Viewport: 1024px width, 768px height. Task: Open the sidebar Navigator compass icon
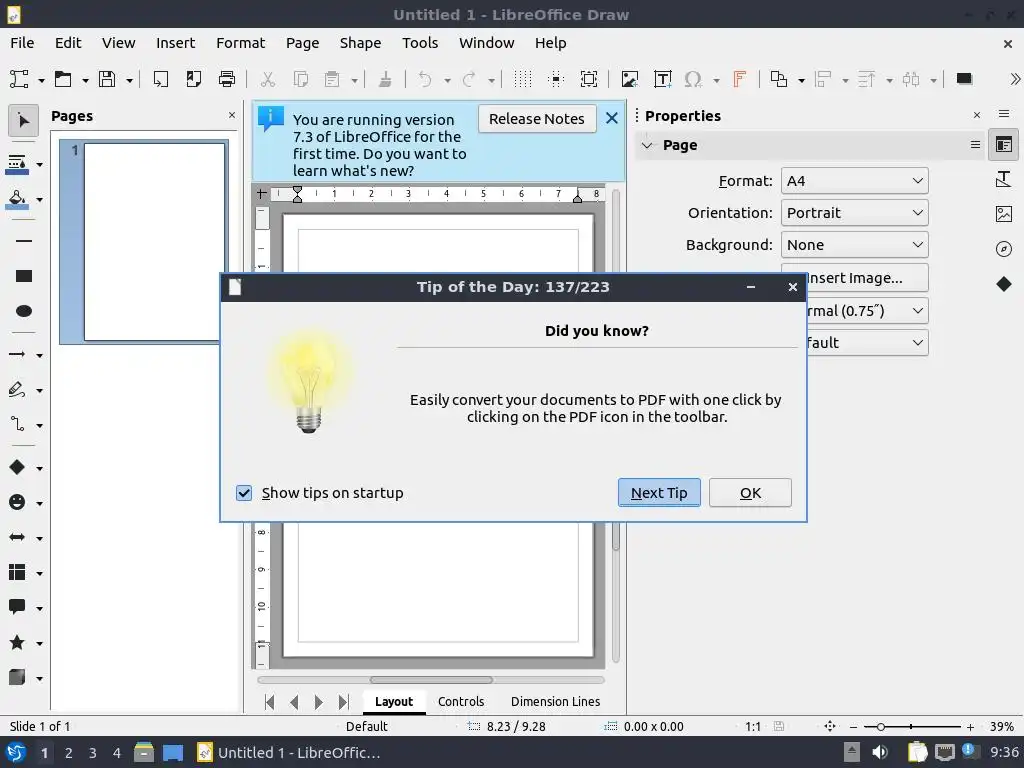click(1004, 249)
